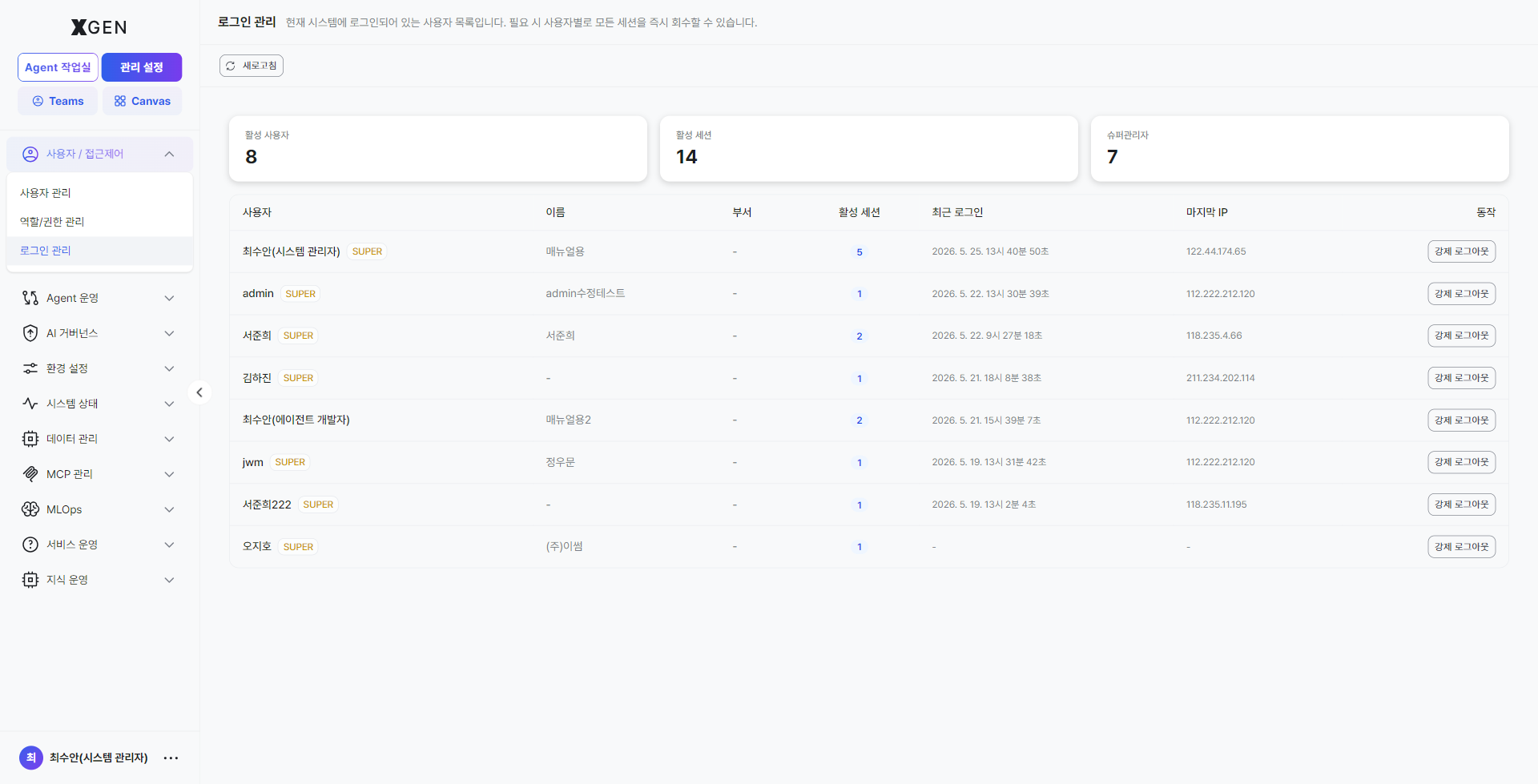
Task: Click the name (주)이썸
Action: click(x=565, y=547)
